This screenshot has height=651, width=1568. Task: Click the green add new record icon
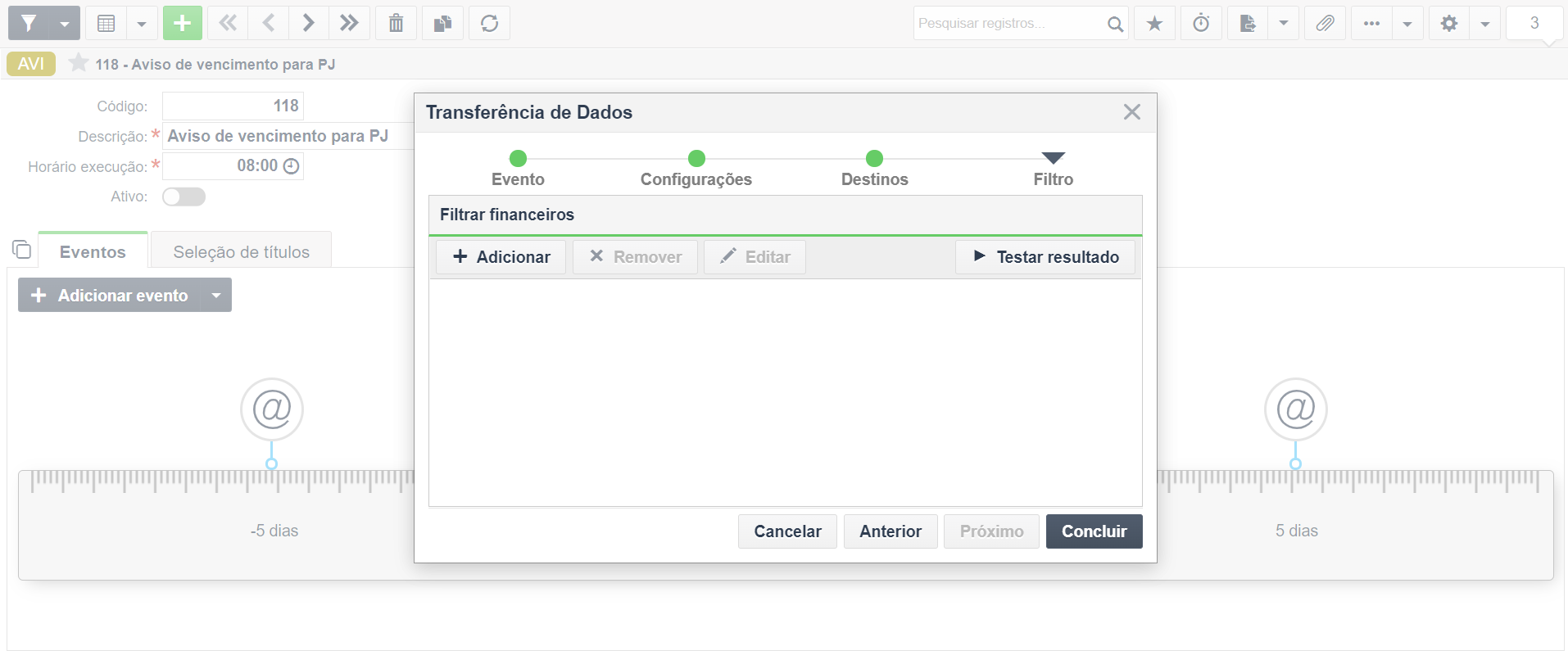click(182, 23)
